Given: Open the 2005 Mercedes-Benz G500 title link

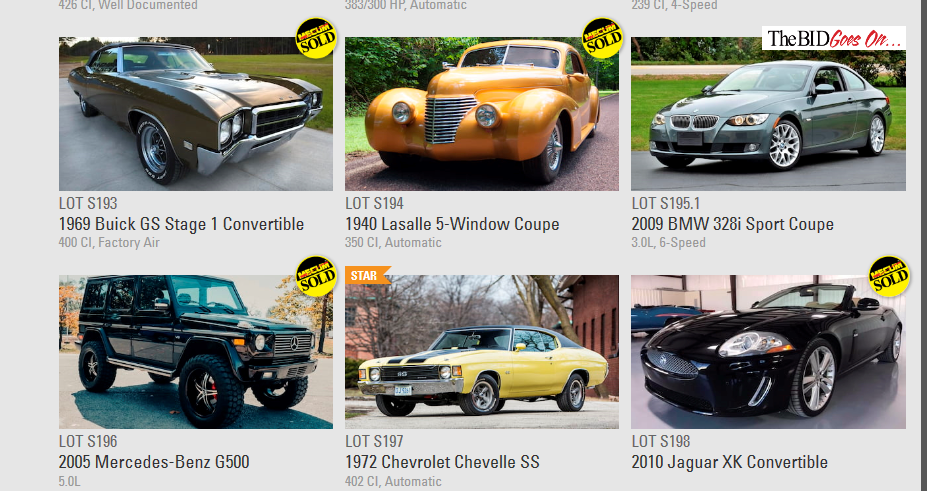Looking at the screenshot, I should point(154,462).
